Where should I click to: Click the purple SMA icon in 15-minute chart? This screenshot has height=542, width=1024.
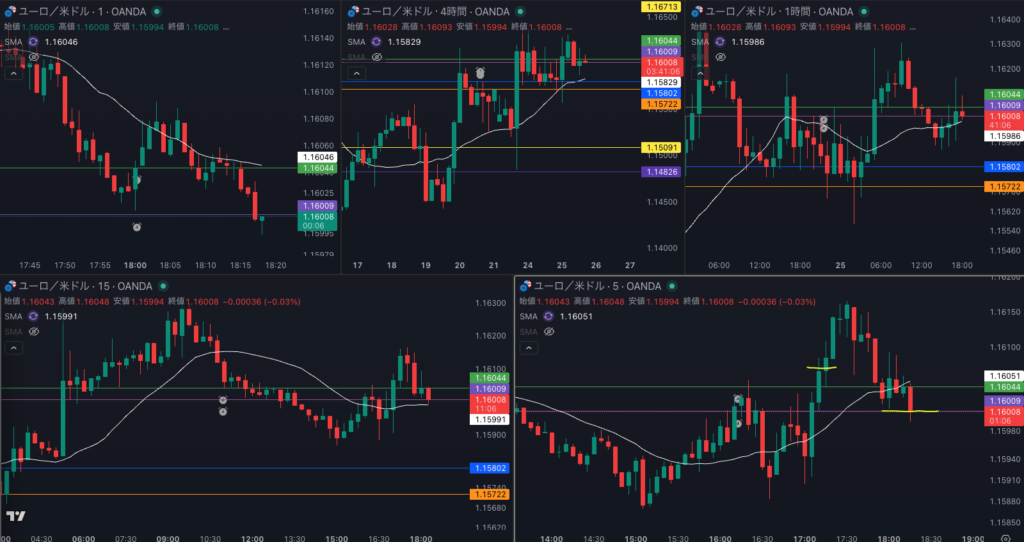pyautogui.click(x=33, y=316)
